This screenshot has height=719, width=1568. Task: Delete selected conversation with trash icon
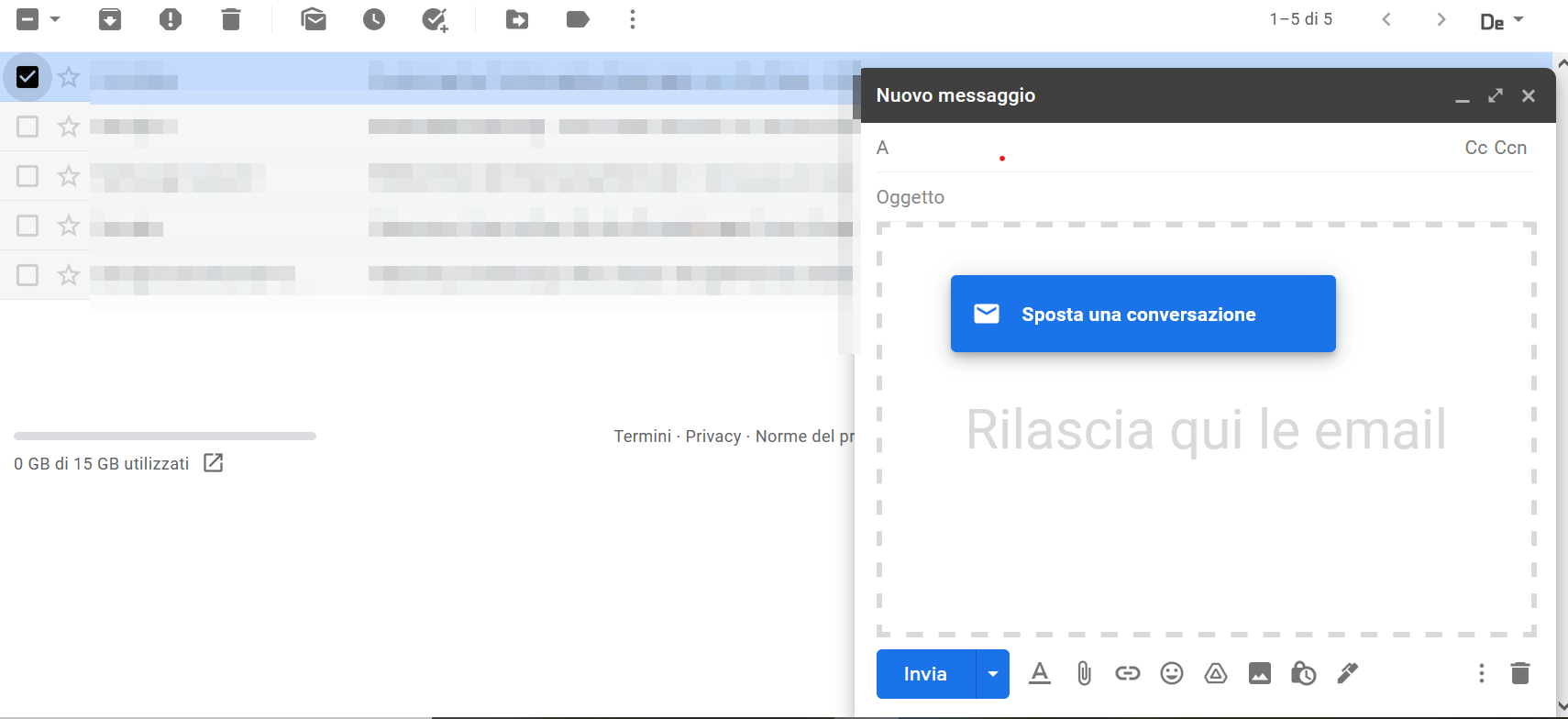point(231,19)
